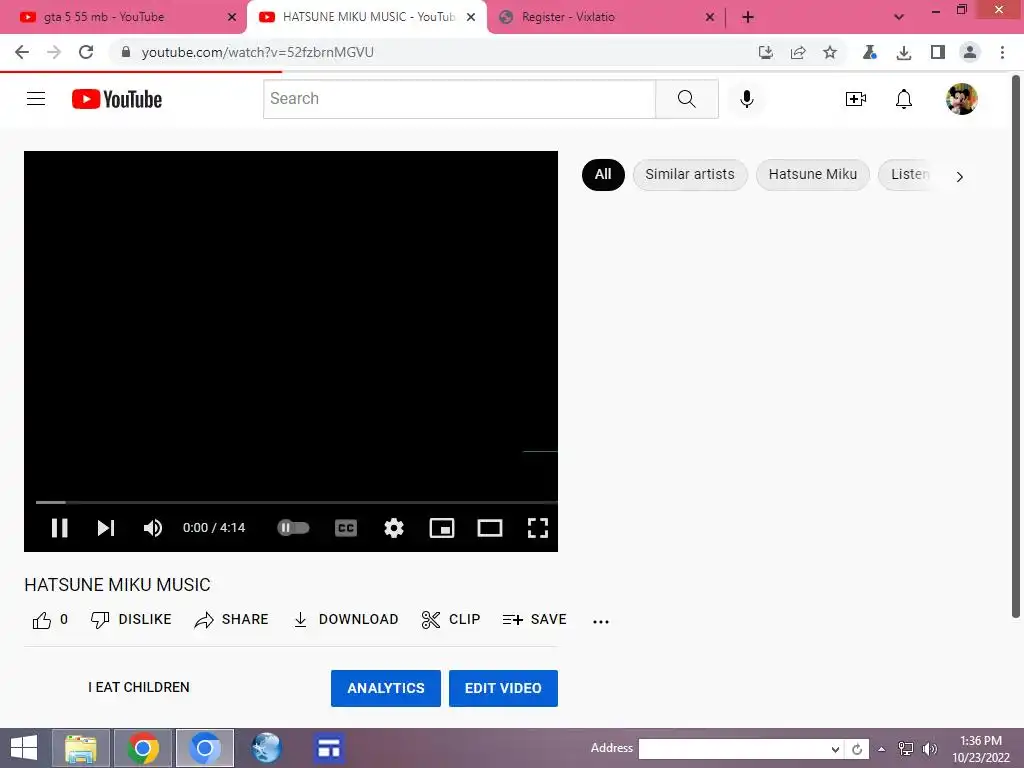Close the HATSUNE MIKU MUSIC tab
Image resolution: width=1024 pixels, height=768 pixels.
(x=471, y=17)
